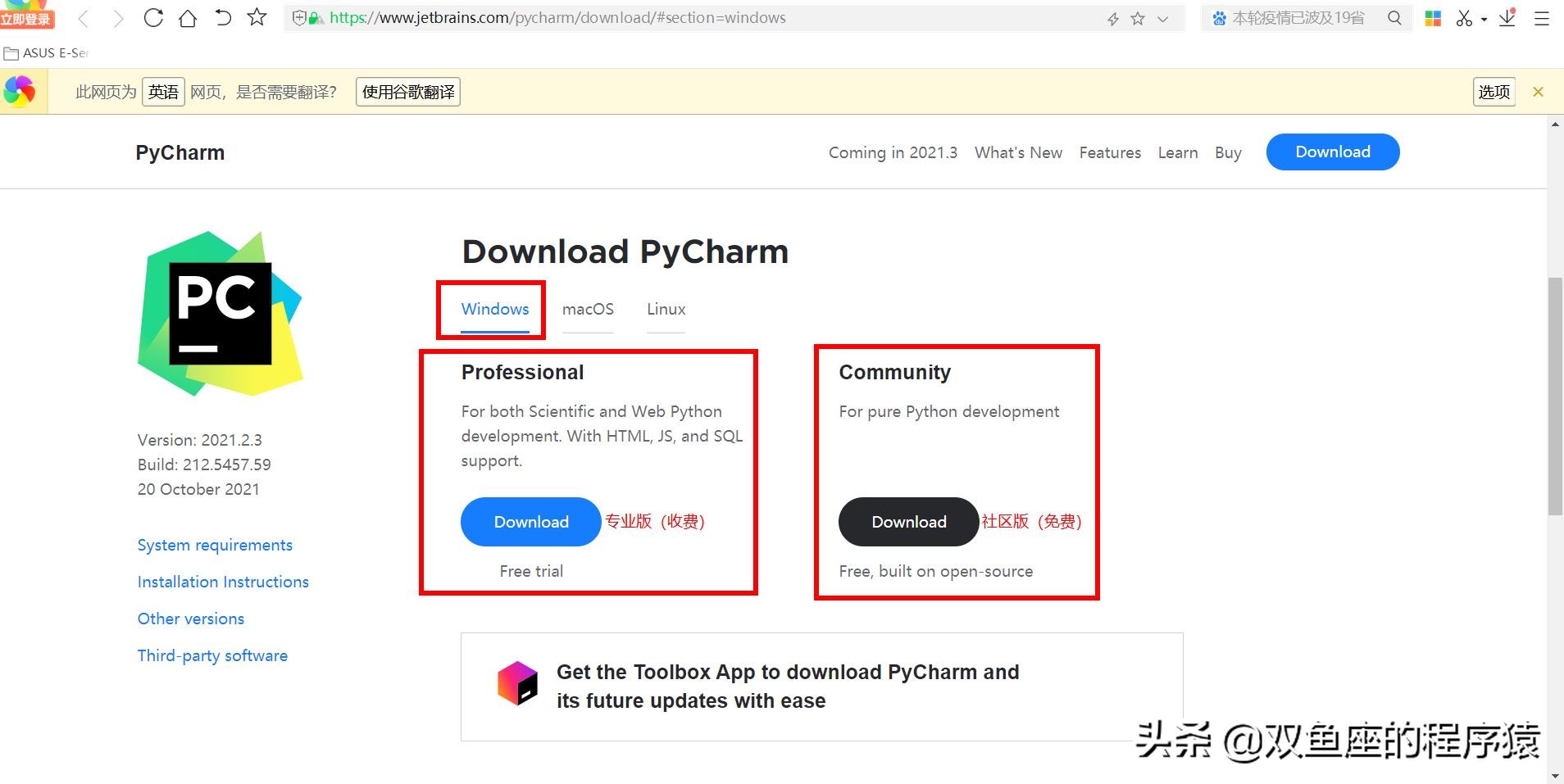The height and width of the screenshot is (784, 1564).
Task: Open the ASUS E-Ser bookmark folder
Action: tap(46, 53)
